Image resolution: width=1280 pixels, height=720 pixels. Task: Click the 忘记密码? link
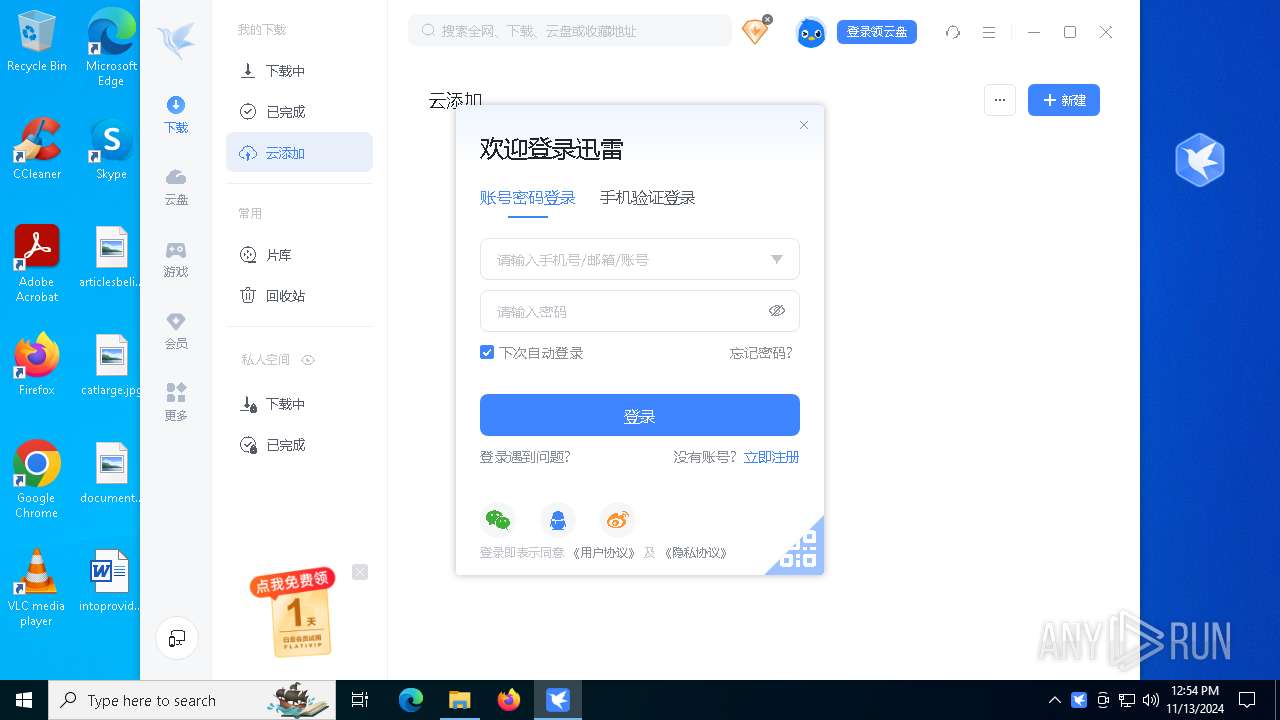pyautogui.click(x=761, y=353)
